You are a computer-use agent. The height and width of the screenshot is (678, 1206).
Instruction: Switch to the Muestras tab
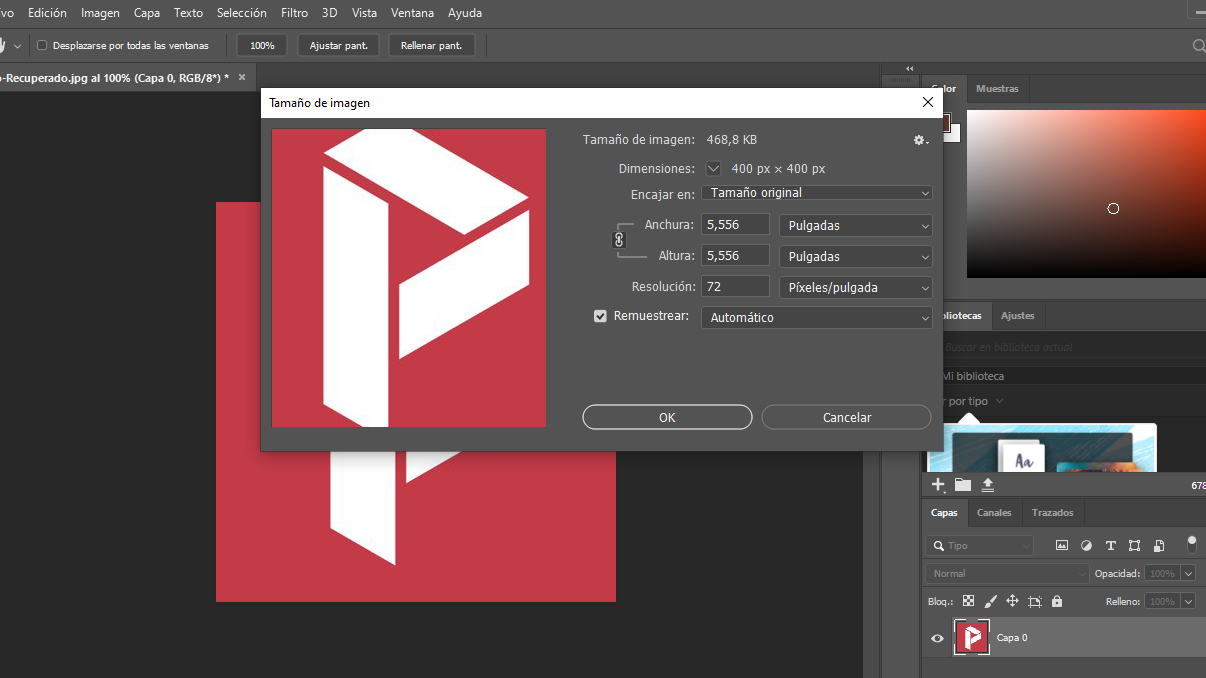pos(997,89)
